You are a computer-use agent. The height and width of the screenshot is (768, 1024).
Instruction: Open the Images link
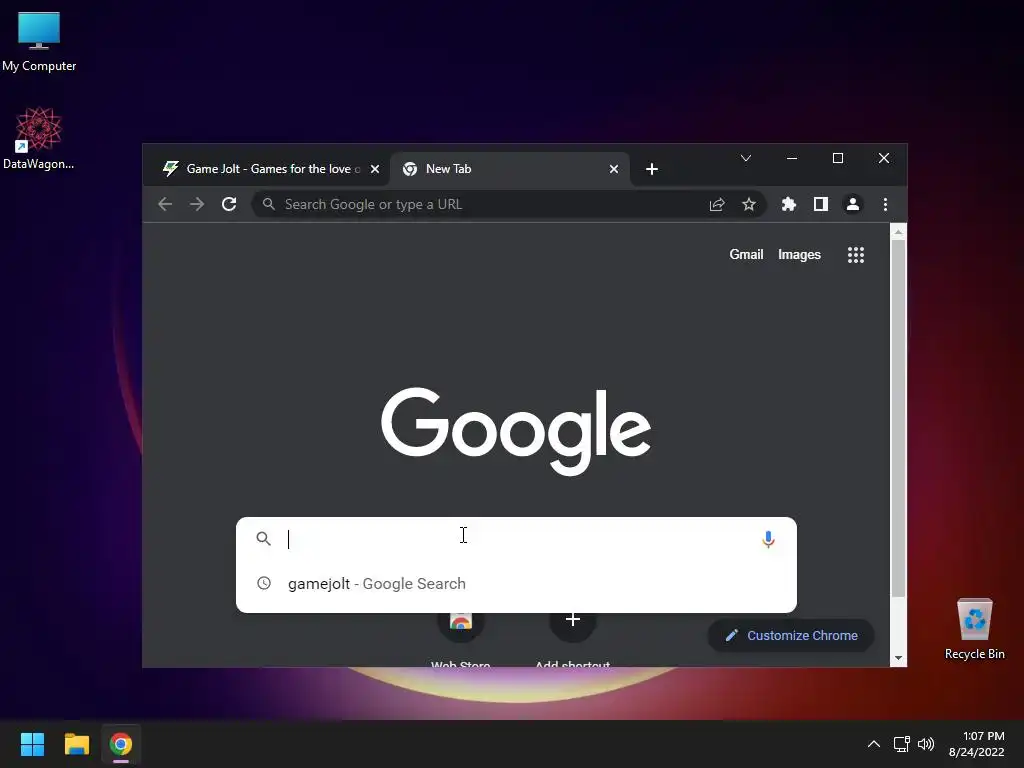pyautogui.click(x=799, y=255)
